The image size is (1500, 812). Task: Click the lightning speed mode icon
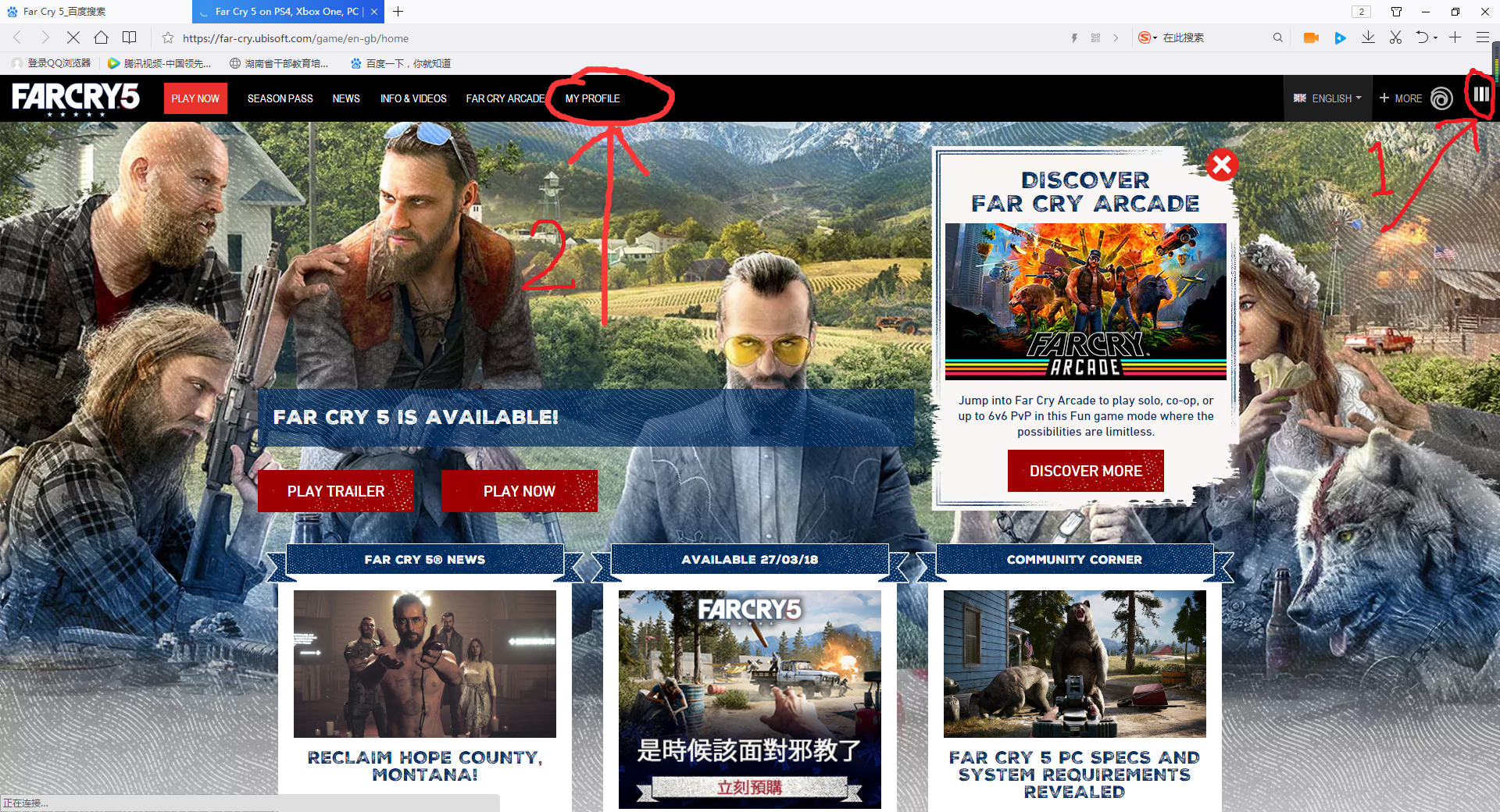click(1074, 37)
